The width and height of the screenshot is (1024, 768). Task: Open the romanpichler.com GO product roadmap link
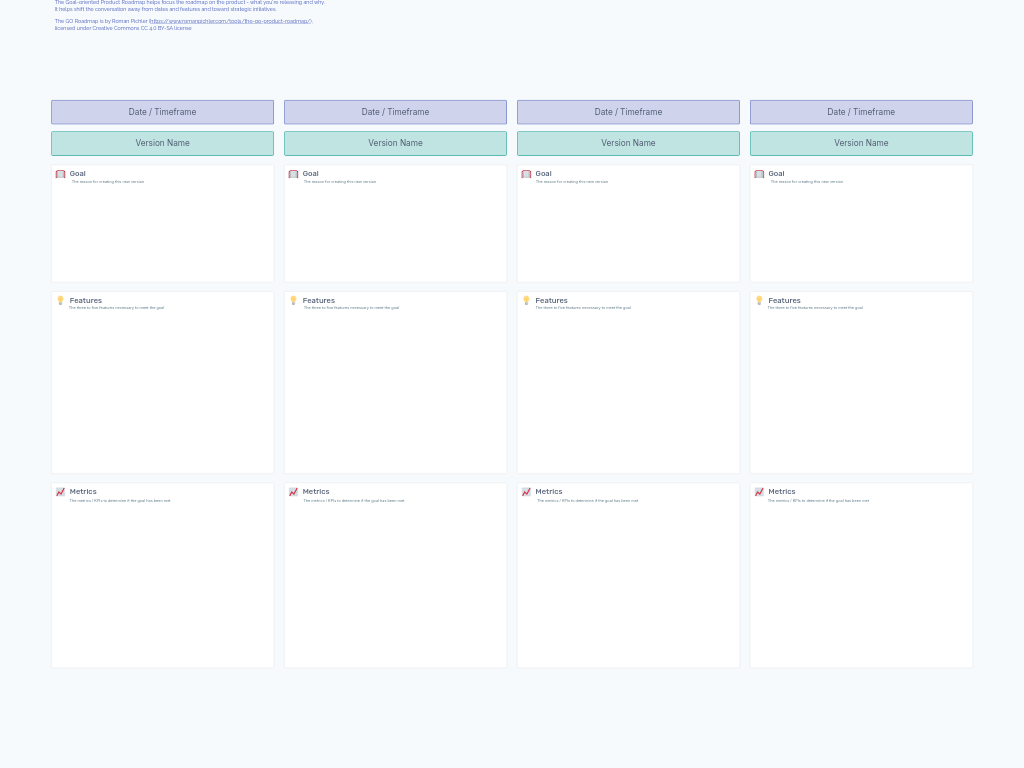coord(231,21)
